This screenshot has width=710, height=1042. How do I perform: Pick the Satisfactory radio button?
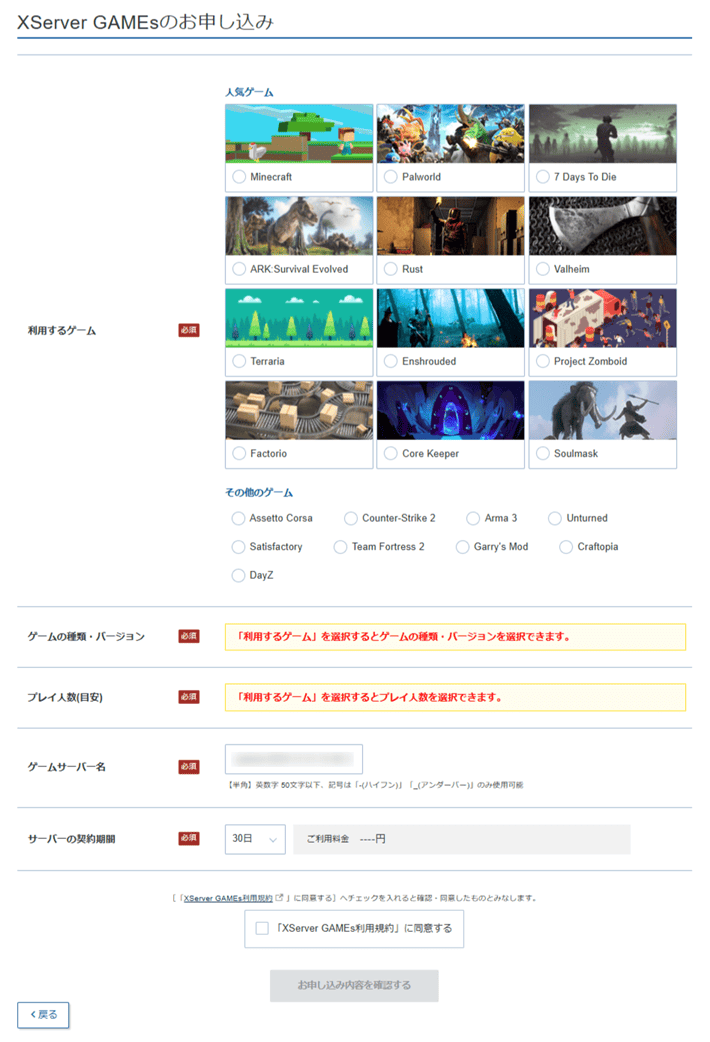238,547
